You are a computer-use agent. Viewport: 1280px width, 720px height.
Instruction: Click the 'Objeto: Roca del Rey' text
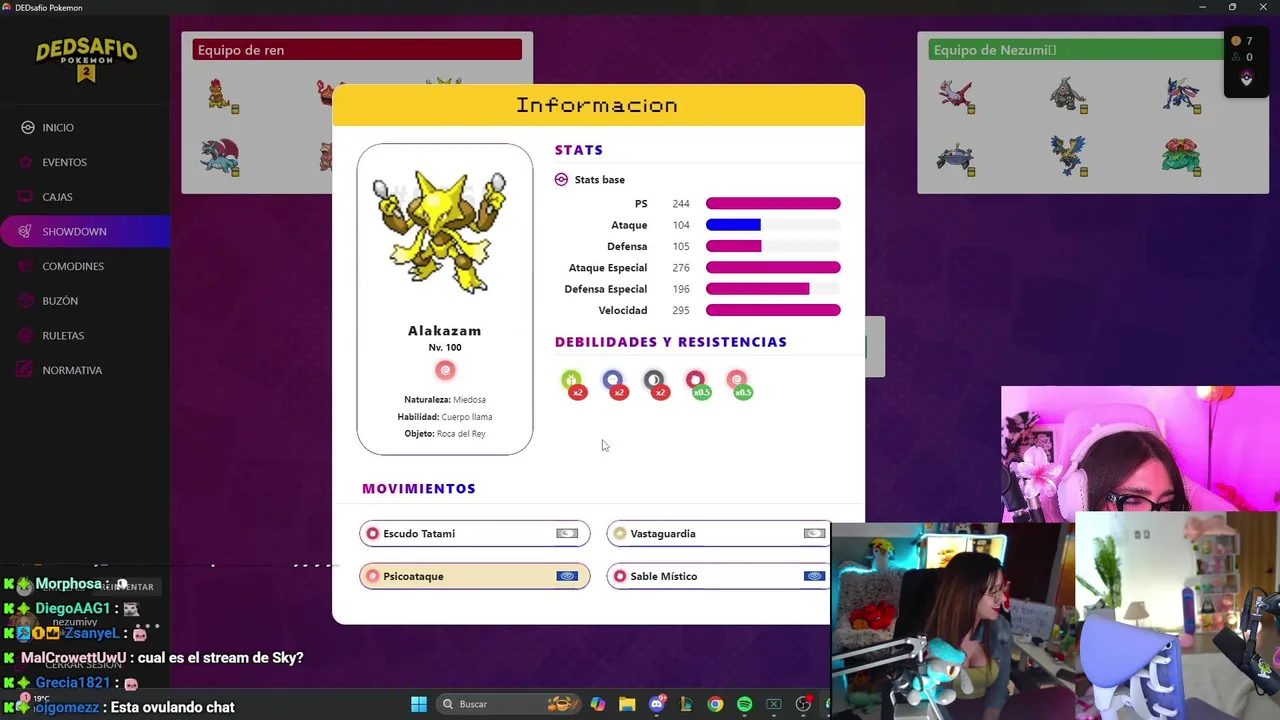pos(444,434)
